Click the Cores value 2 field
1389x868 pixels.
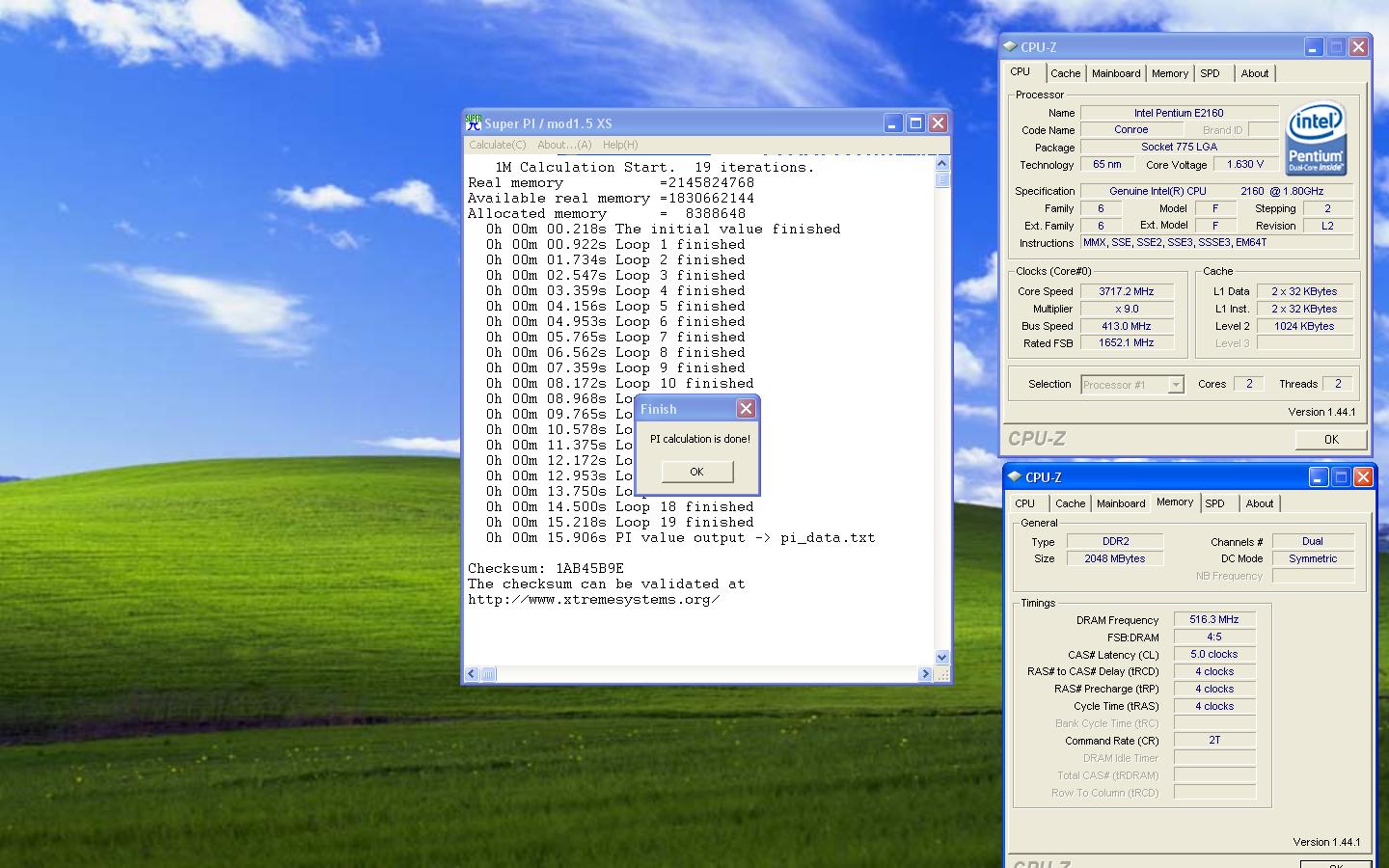[x=1249, y=384]
